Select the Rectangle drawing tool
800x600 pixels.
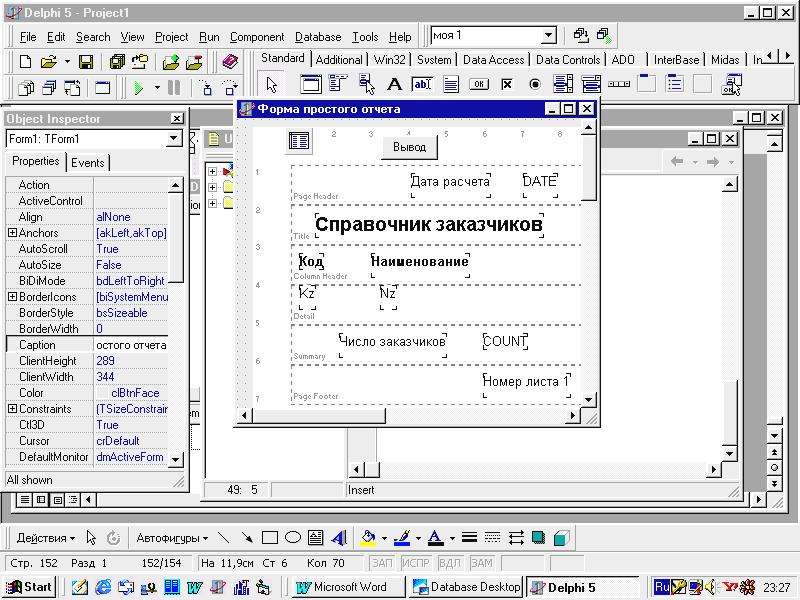coord(269,538)
